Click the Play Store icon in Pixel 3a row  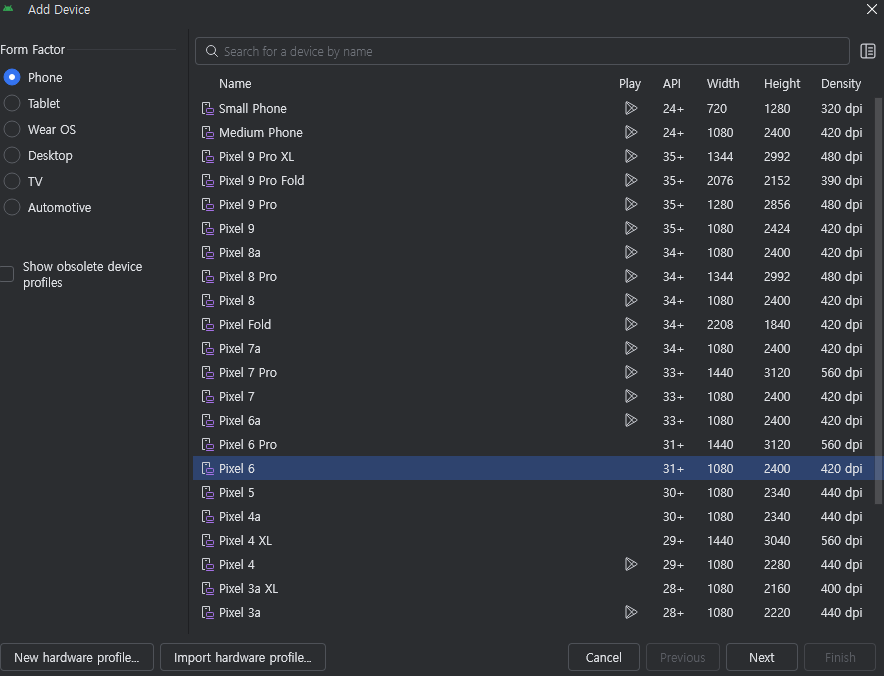[631, 612]
